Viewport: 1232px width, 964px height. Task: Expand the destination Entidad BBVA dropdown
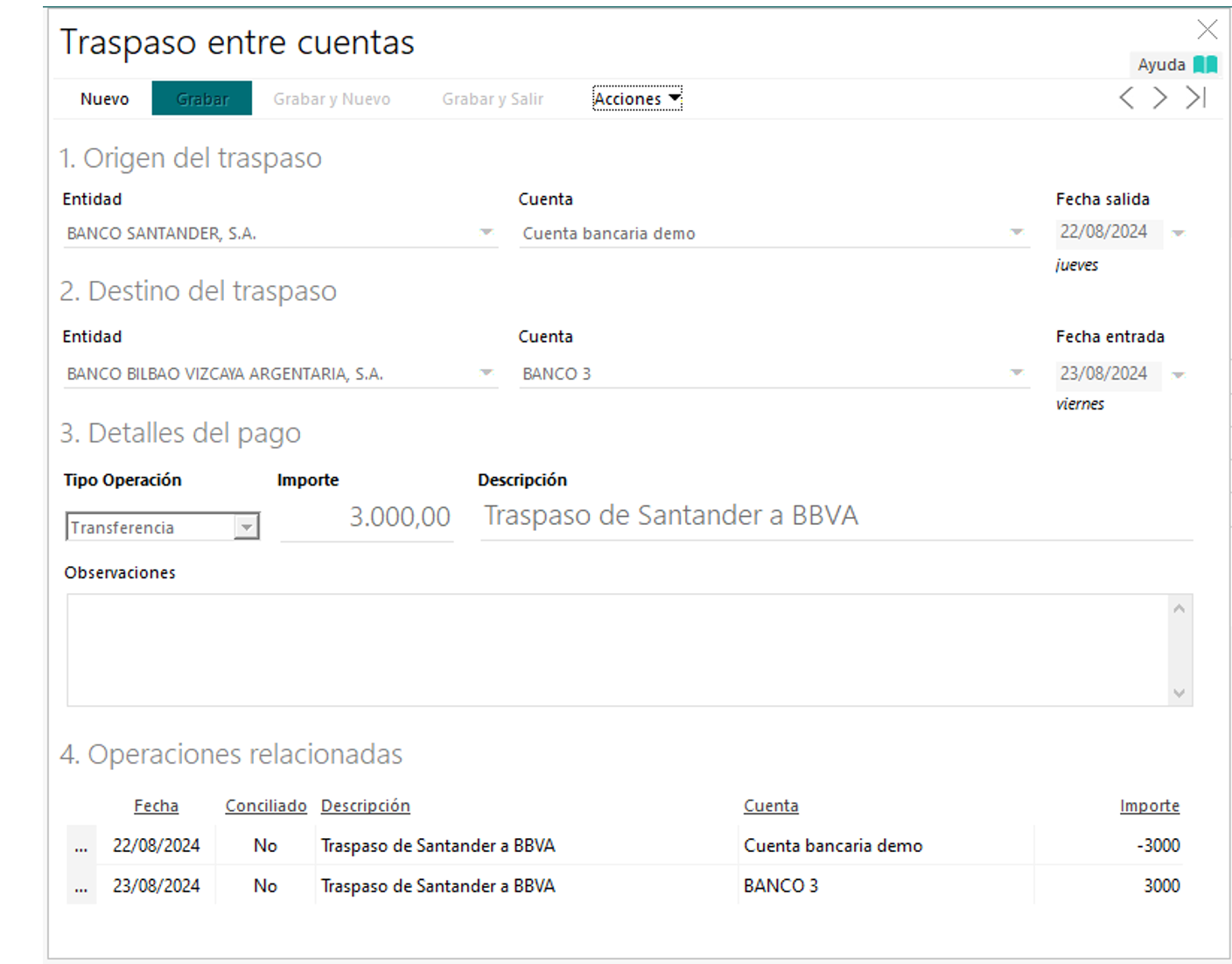pyautogui.click(x=486, y=374)
